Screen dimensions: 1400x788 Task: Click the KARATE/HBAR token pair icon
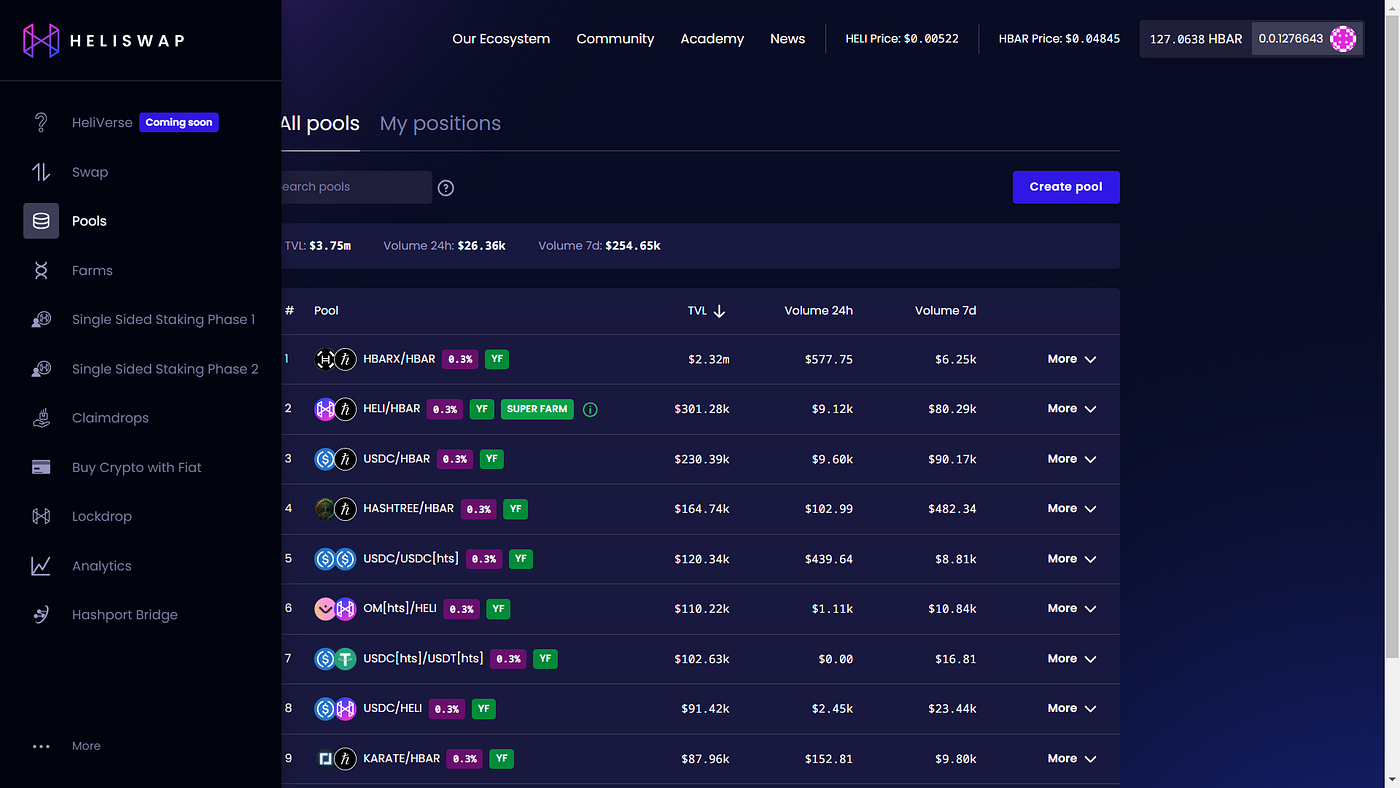335,758
